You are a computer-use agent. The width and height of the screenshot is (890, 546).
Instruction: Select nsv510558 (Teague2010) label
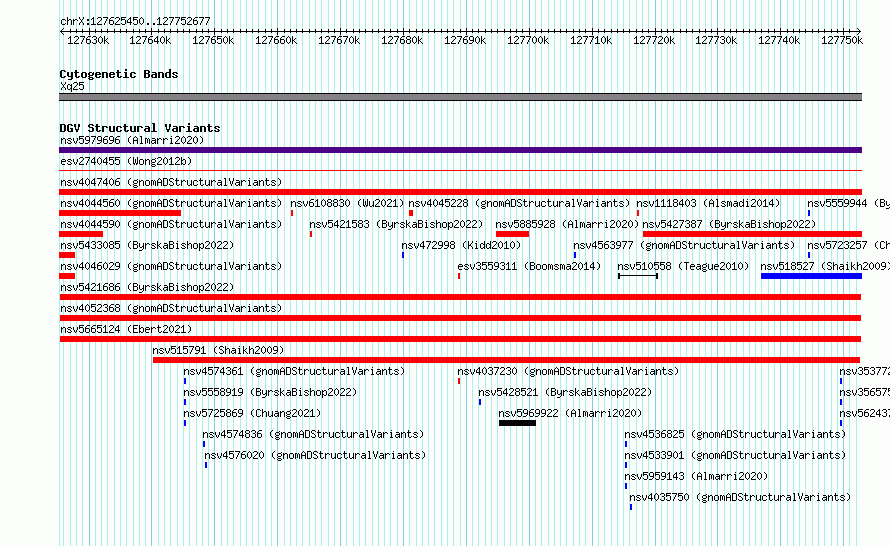pos(683,266)
